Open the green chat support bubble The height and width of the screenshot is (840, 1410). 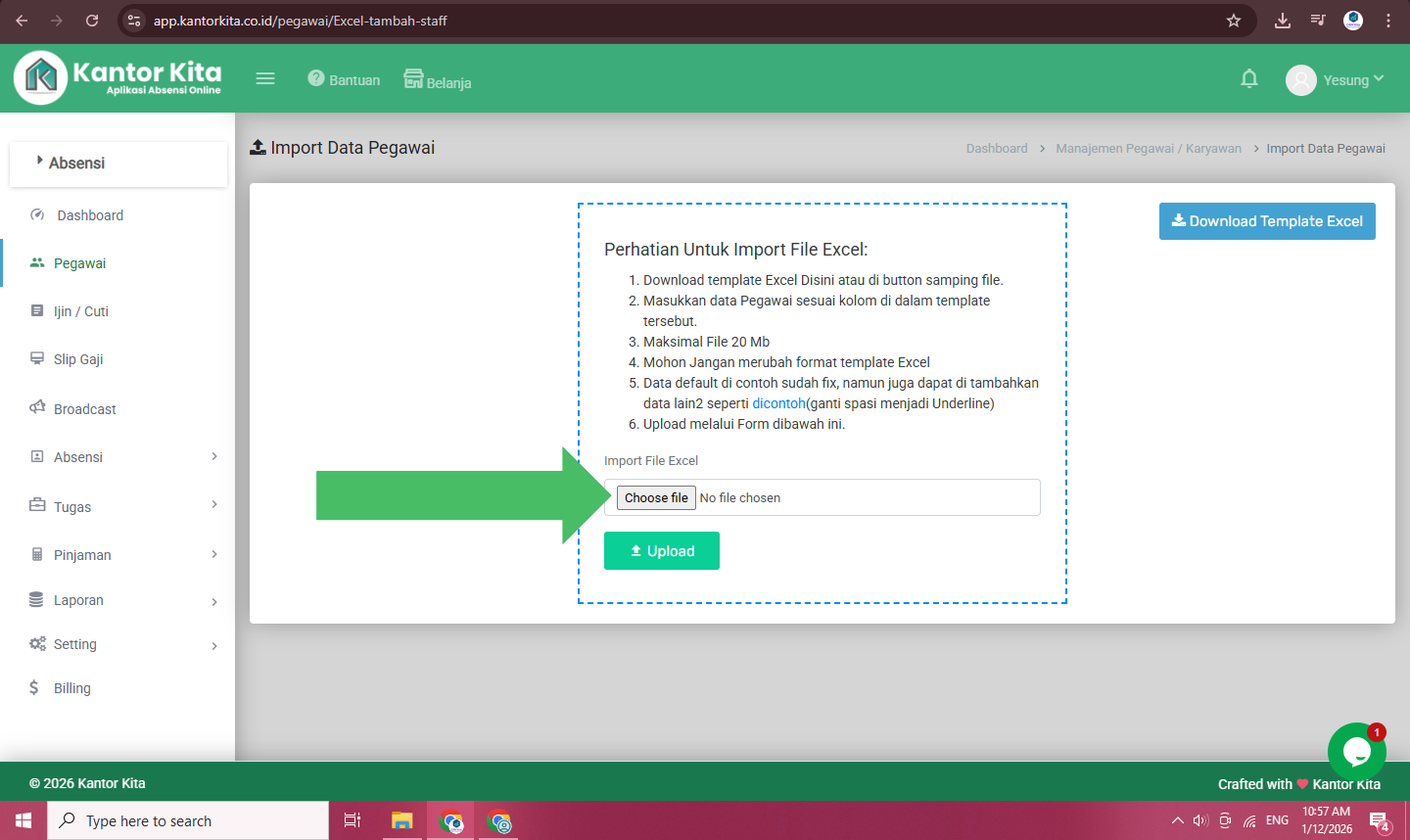pos(1356,751)
